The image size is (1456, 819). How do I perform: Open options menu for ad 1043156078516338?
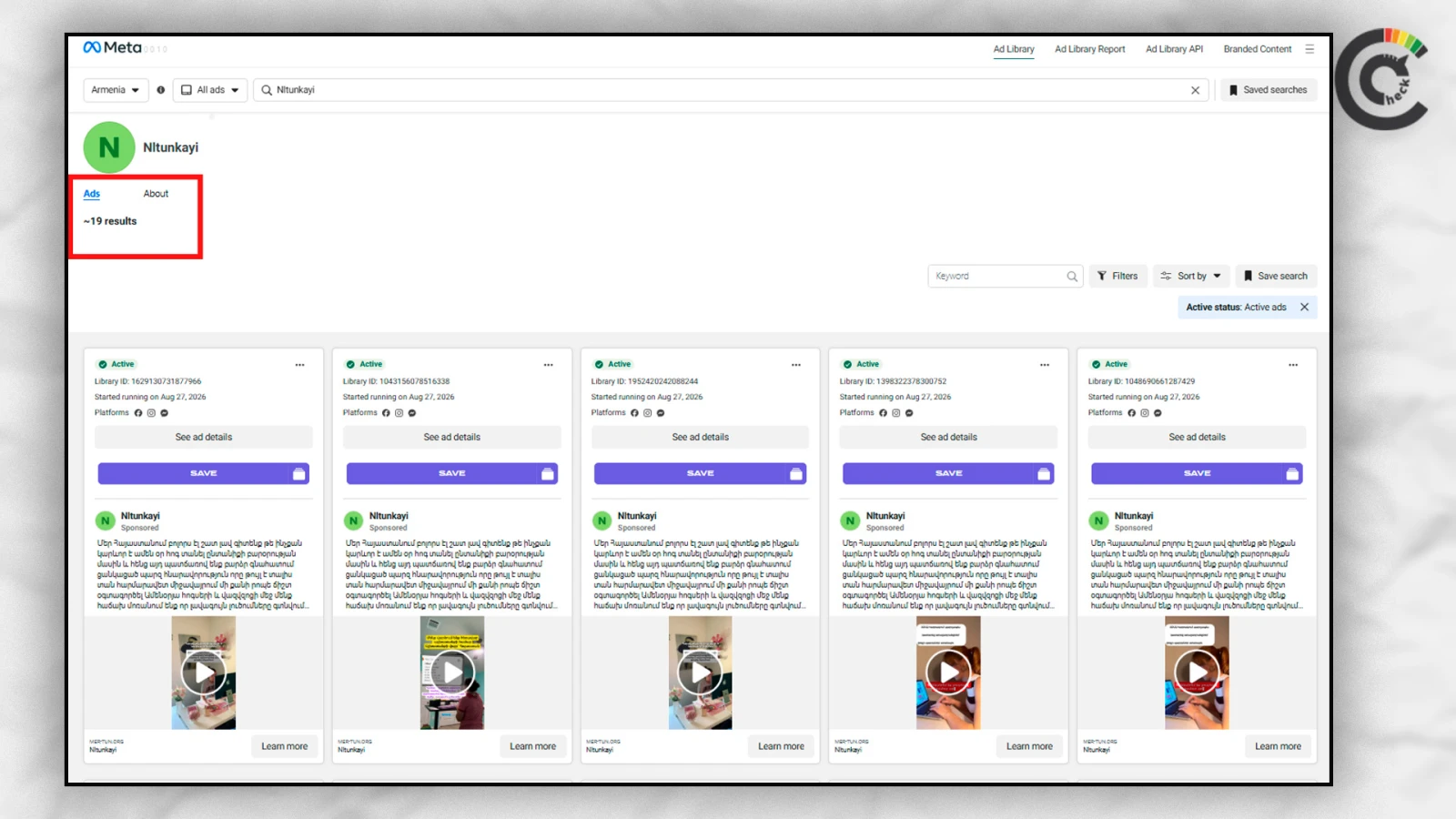point(548,365)
